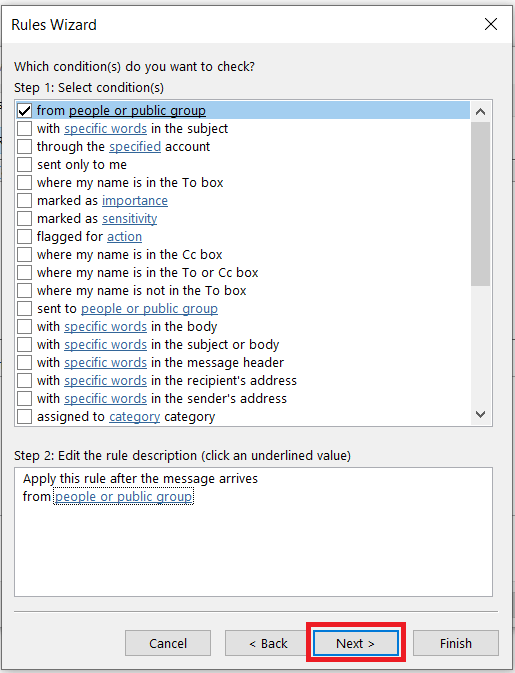Tick "flagged for action" checkbox
The height and width of the screenshot is (673, 515).
click(x=24, y=236)
